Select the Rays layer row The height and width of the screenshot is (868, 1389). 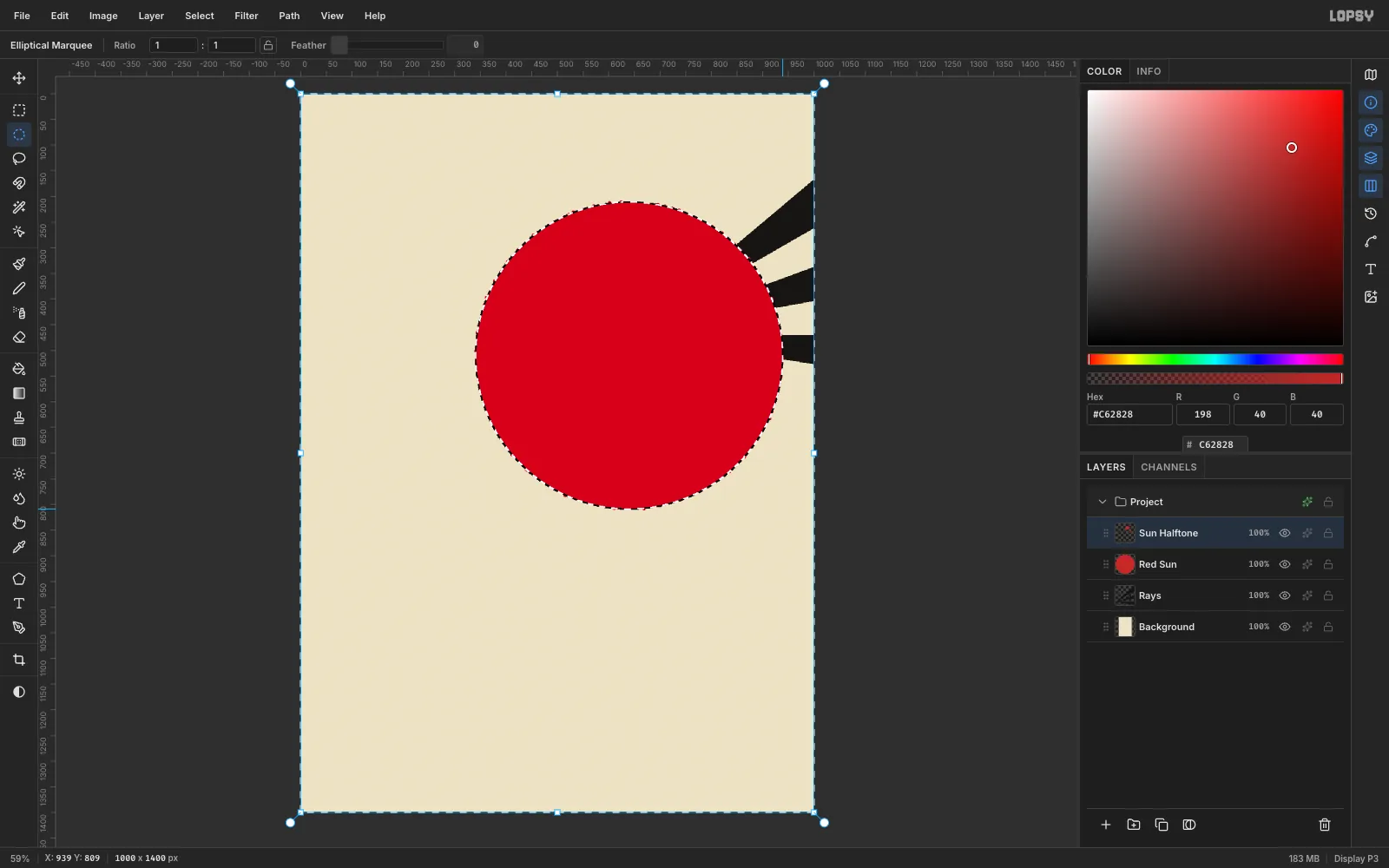click(1215, 595)
